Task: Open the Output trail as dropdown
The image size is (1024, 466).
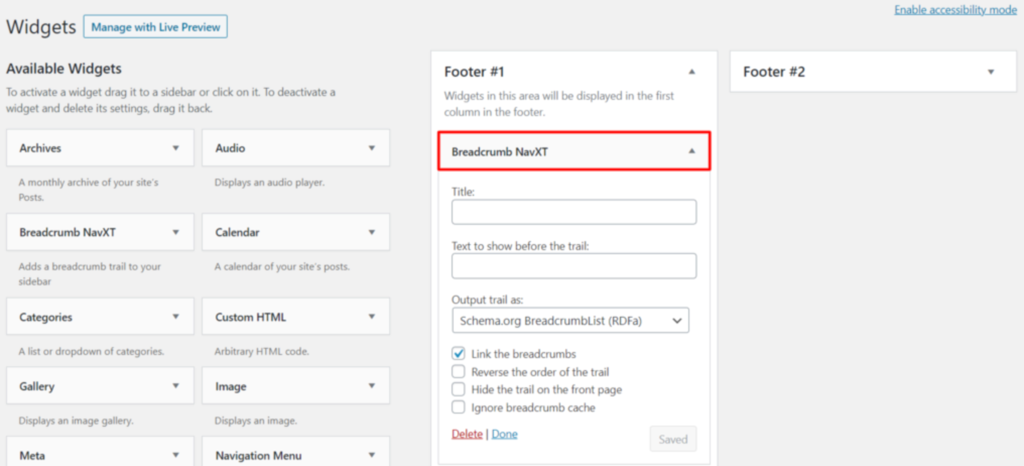Action: [573, 321]
